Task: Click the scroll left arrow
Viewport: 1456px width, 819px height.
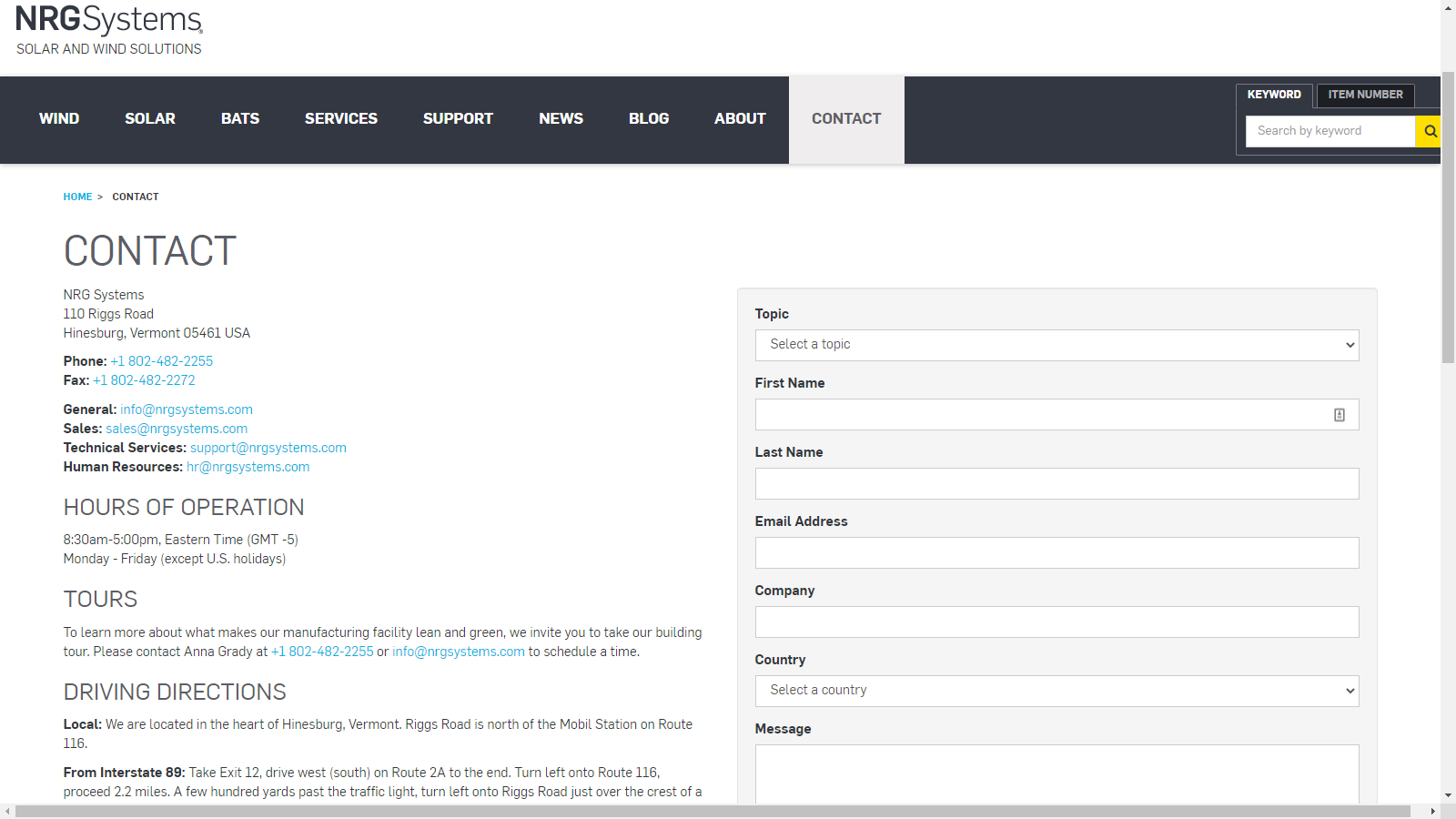Action: 7,811
